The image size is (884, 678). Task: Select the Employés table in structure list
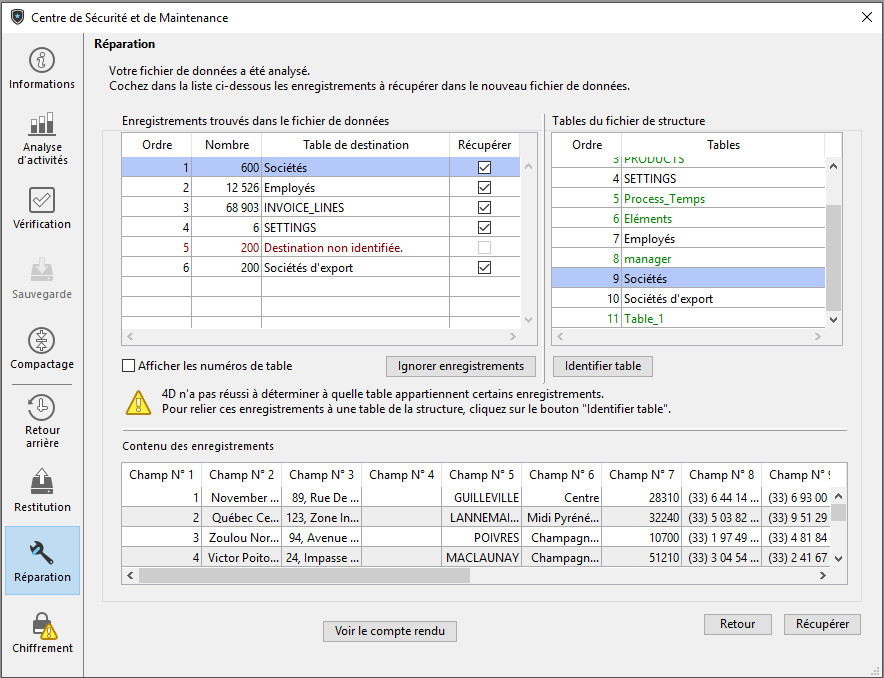pyautogui.click(x=649, y=239)
